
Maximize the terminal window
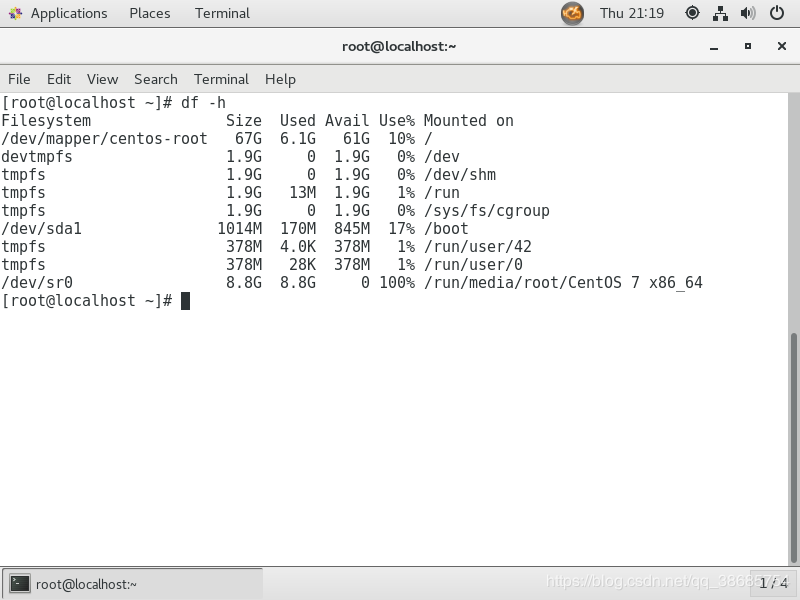coord(747,46)
